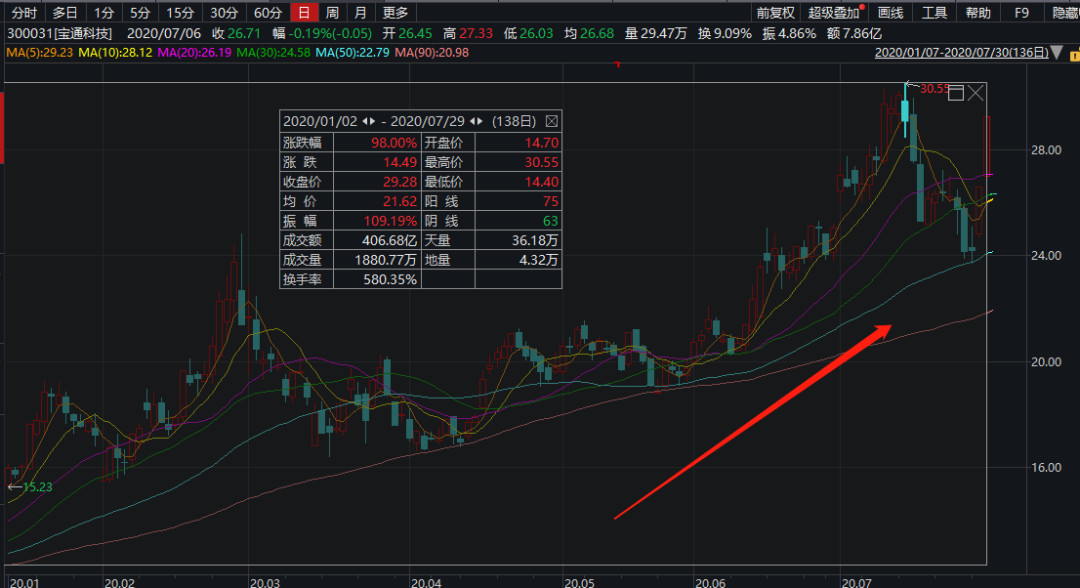
Task: Close the interval statistics panel
Action: point(551,121)
